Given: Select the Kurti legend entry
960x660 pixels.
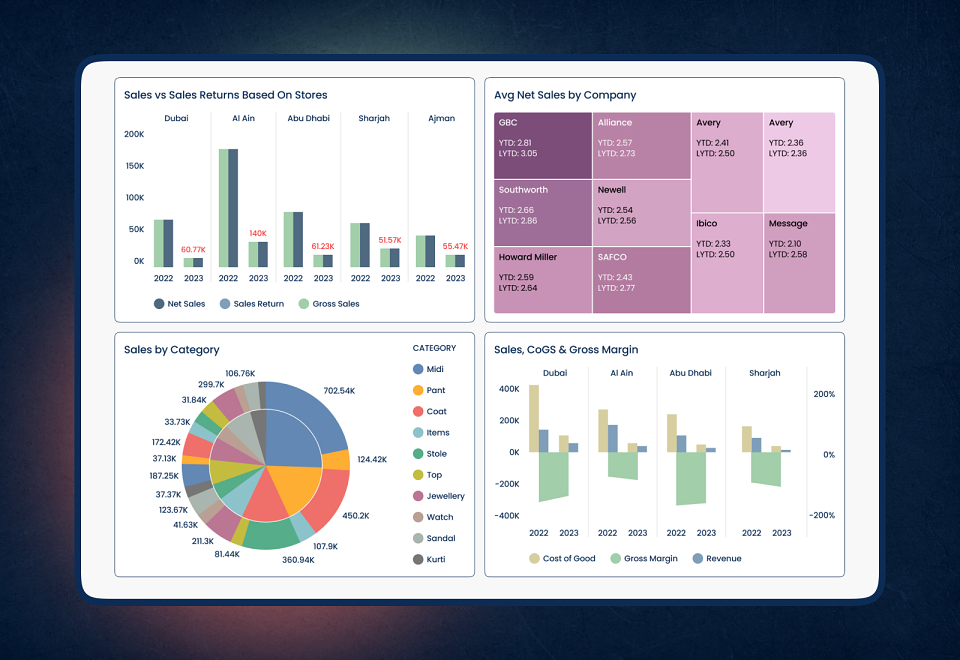Looking at the screenshot, I should [429, 560].
